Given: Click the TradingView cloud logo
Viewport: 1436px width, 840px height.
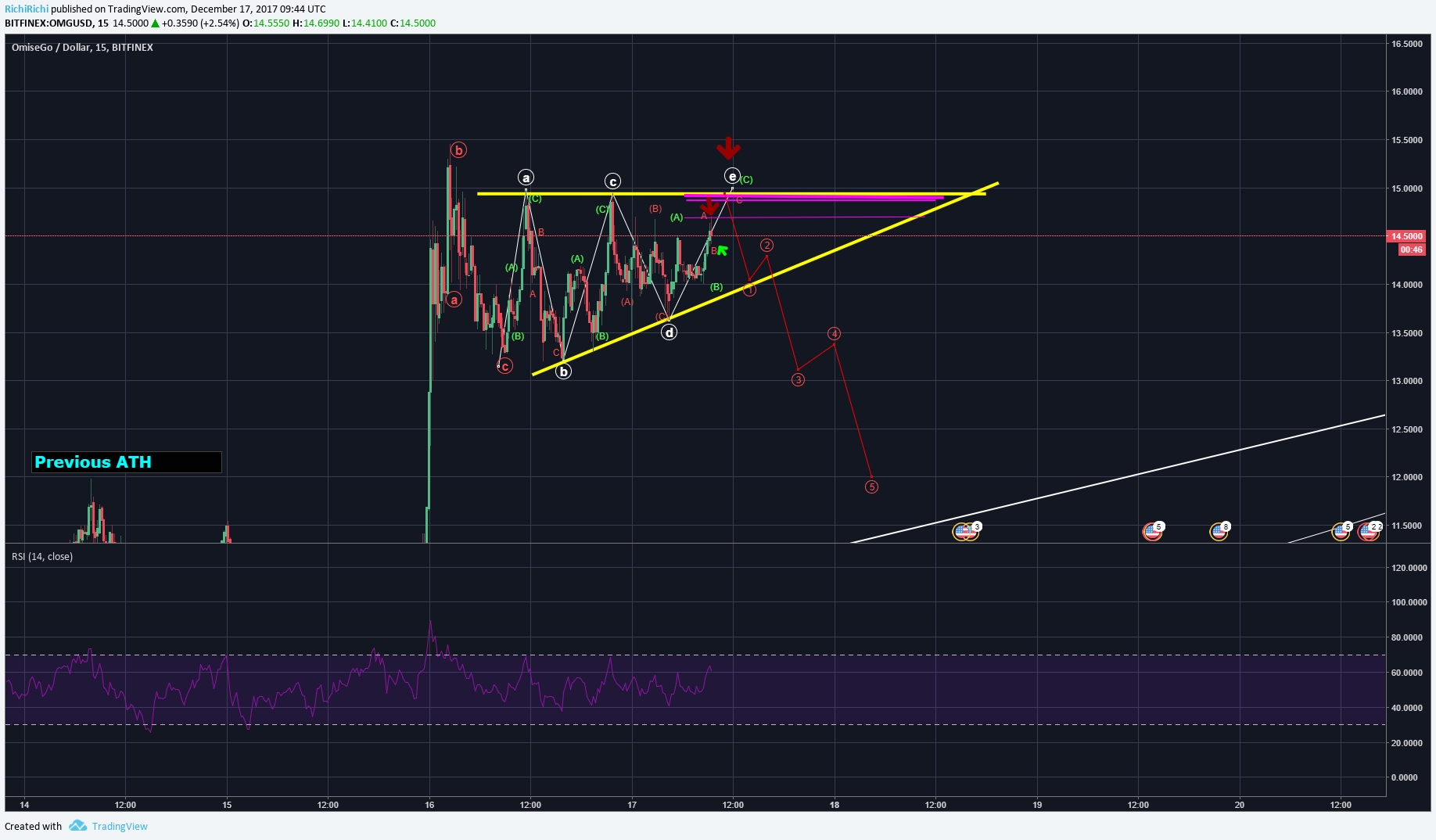Looking at the screenshot, I should tap(77, 826).
